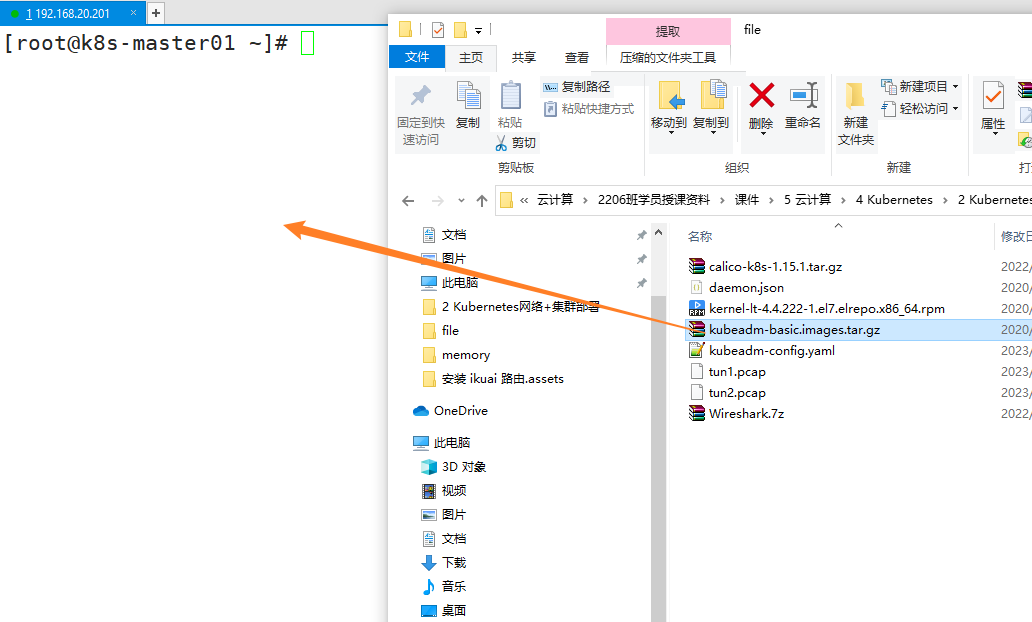Screen dimensions: 1032x622
Task: Open the File (文件) menu
Action: click(417, 58)
